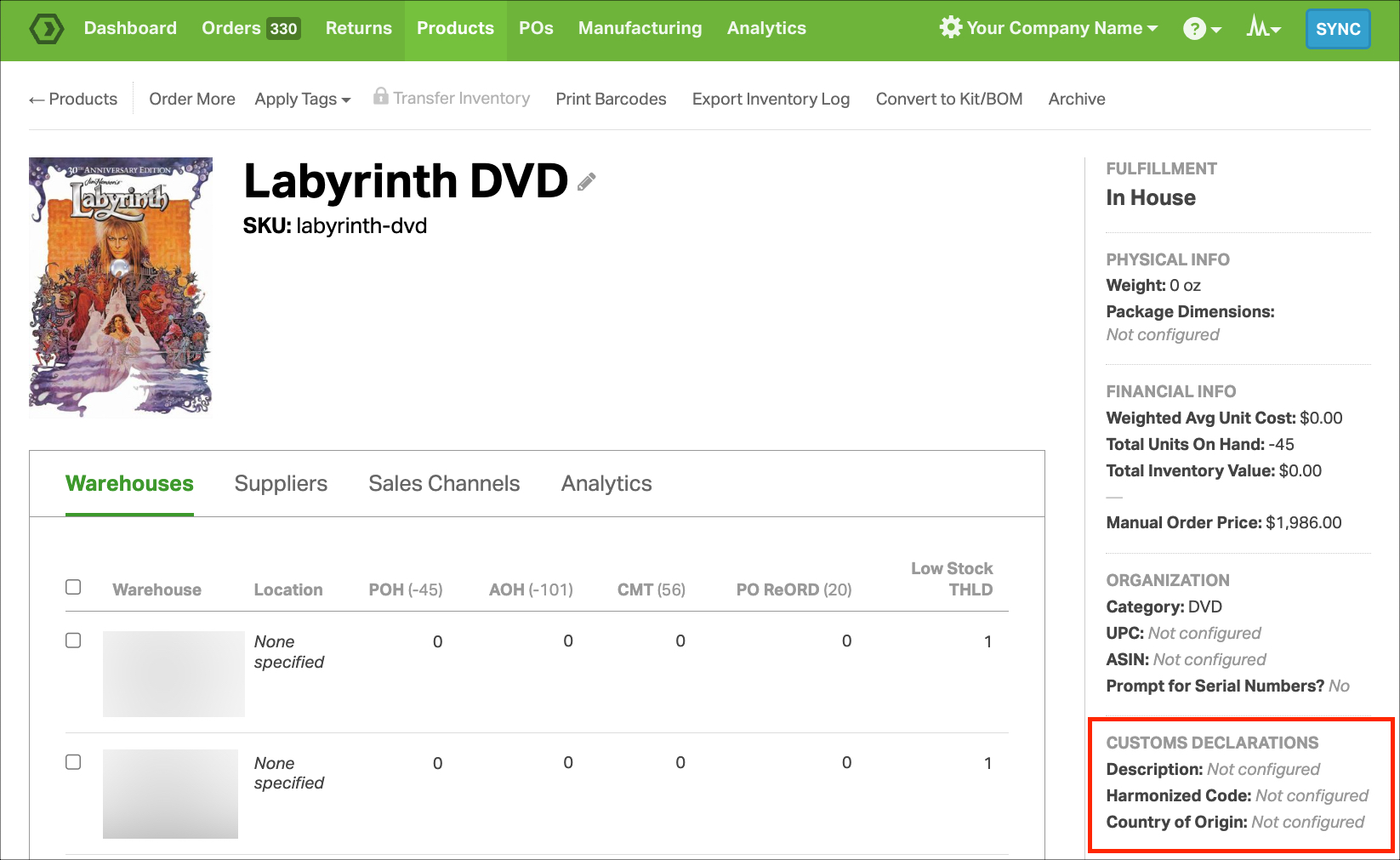
Task: Click Order More
Action: click(192, 99)
